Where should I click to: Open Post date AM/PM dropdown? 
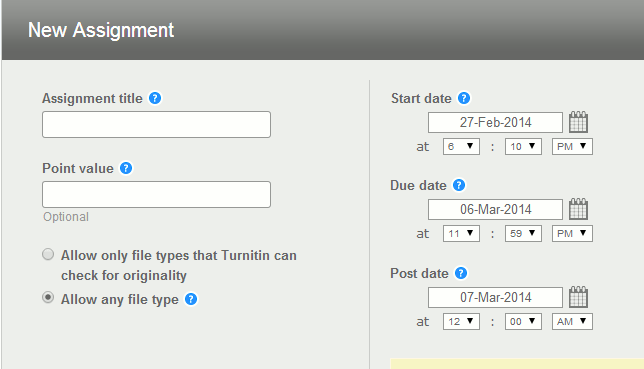pyautogui.click(x=572, y=321)
